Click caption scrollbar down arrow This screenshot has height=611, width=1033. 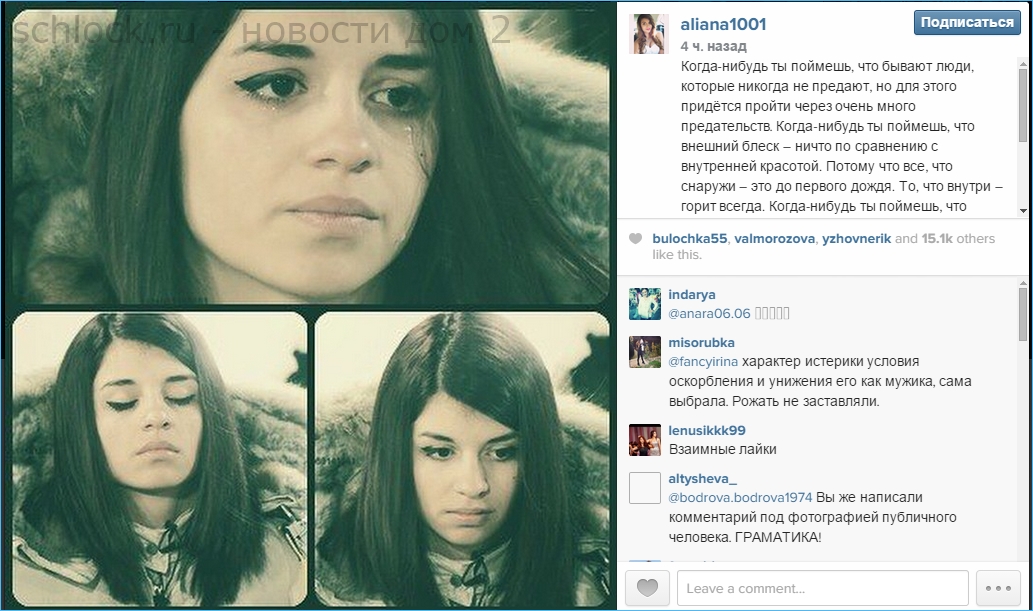click(x=1023, y=211)
